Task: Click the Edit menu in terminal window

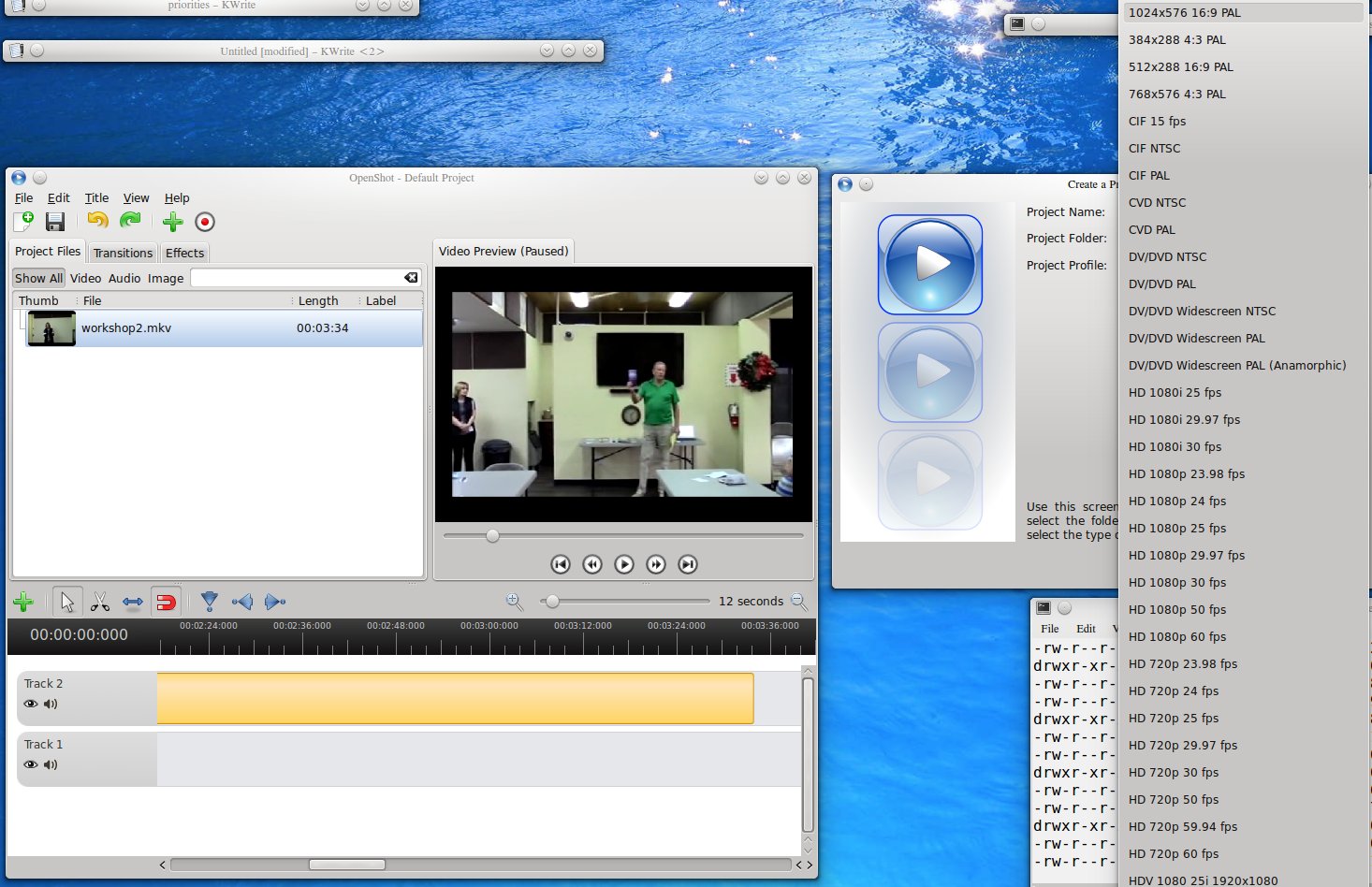Action: click(1086, 629)
